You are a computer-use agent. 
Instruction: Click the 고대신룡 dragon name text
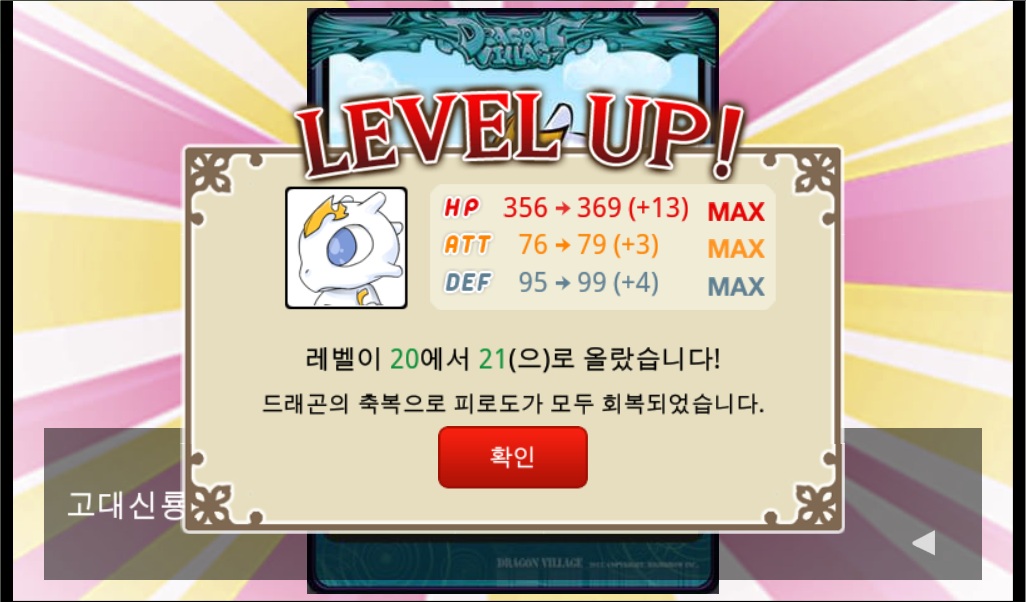[126, 505]
